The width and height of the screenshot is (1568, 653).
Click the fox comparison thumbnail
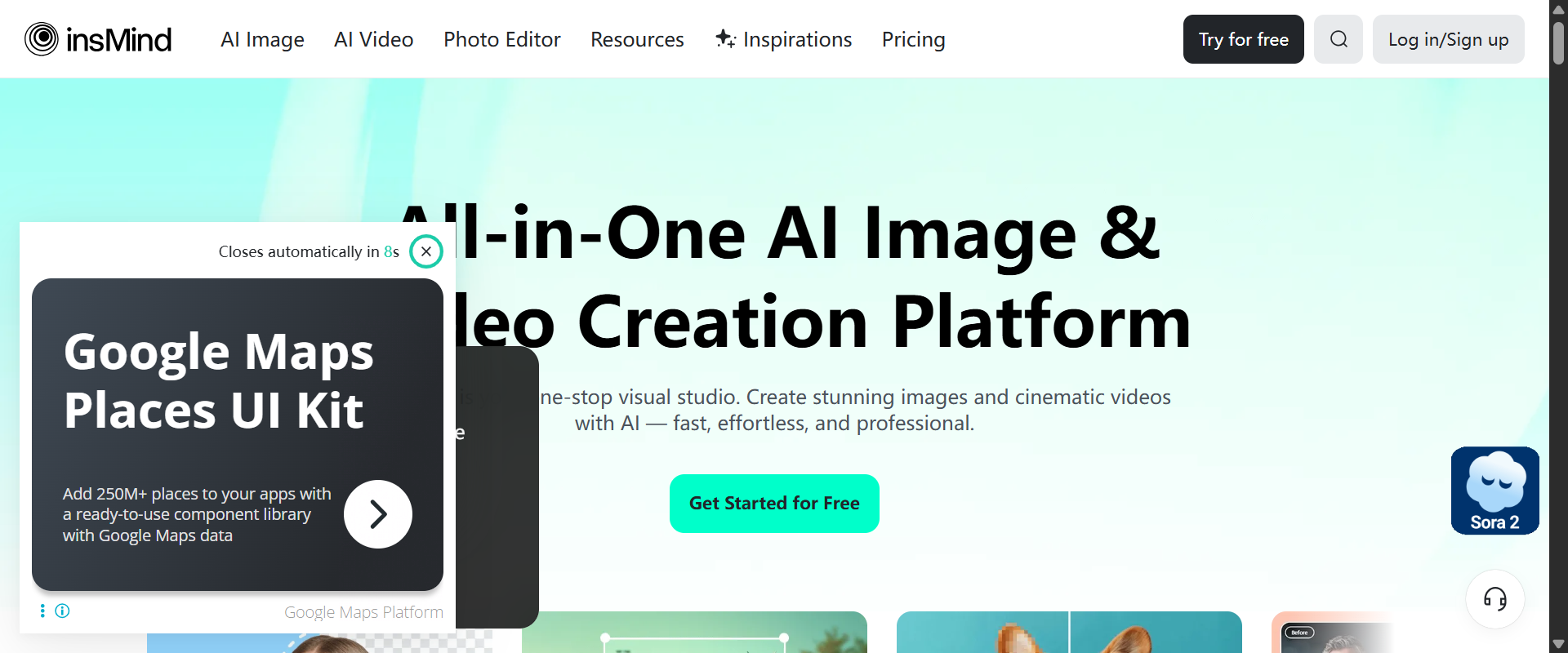point(1069,633)
